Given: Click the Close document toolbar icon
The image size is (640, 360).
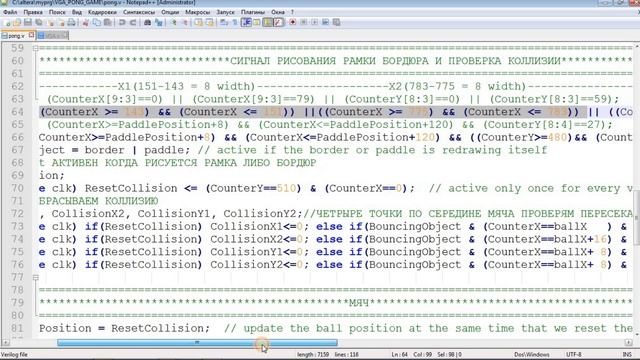Looking at the screenshot, I should point(51,22).
